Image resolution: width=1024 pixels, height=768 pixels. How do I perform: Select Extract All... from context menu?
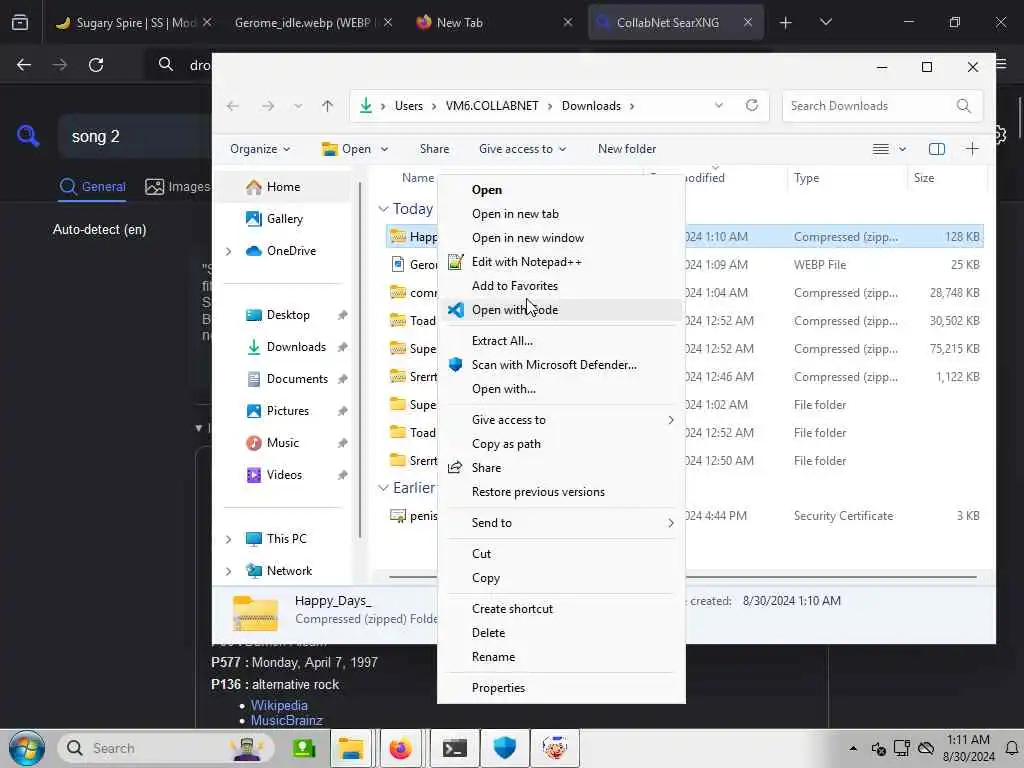[502, 341]
